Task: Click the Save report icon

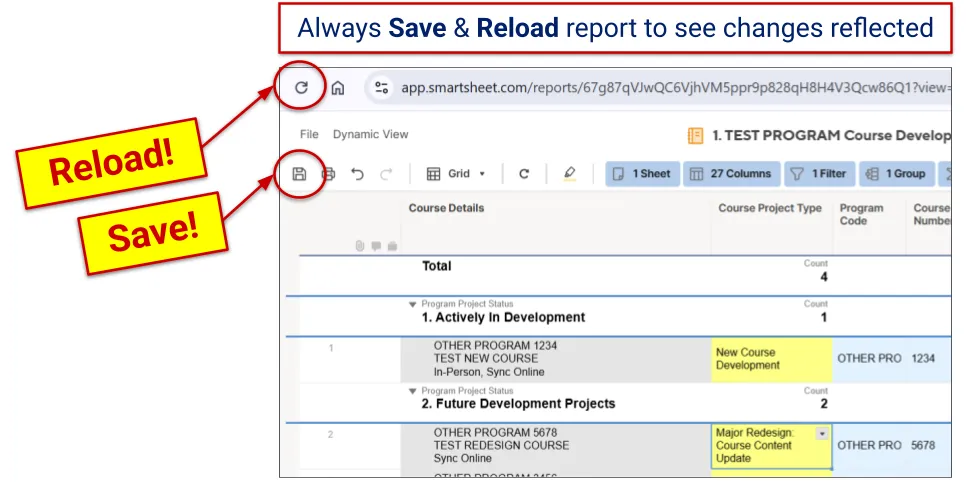Action: 299,174
